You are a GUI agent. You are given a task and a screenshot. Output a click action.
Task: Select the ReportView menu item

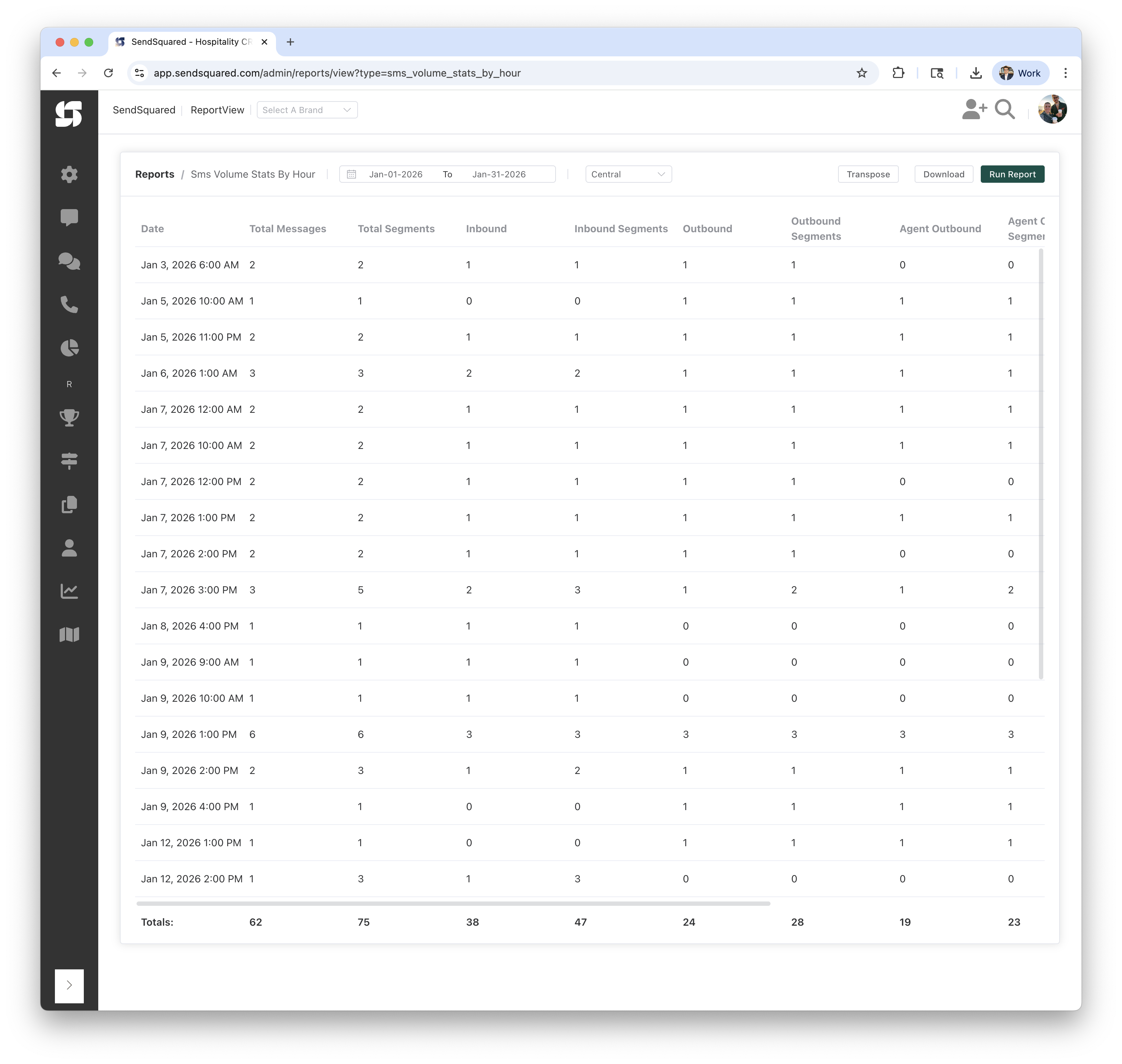point(217,109)
